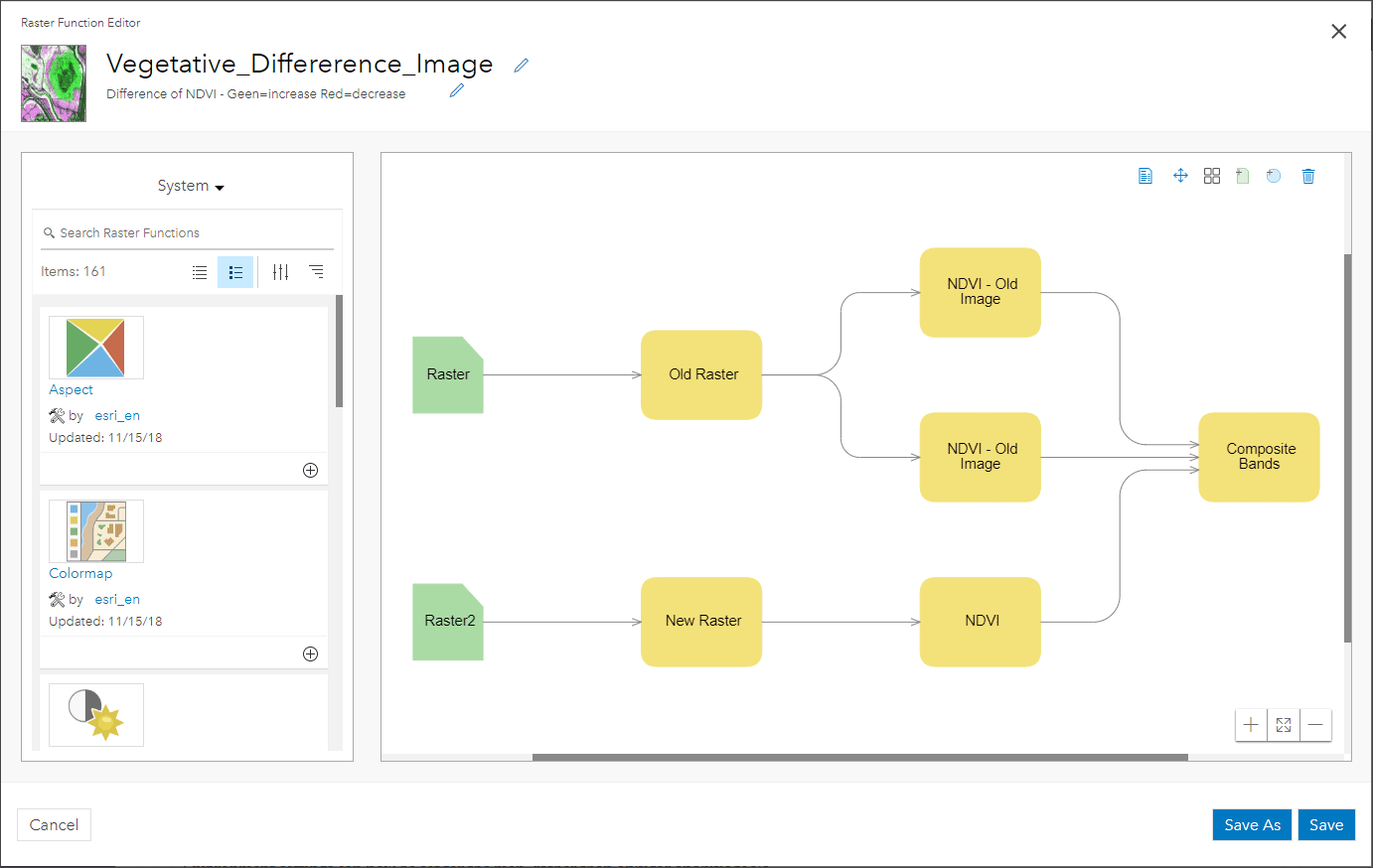
Task: Expand the System category dropdown
Action: [x=191, y=186]
